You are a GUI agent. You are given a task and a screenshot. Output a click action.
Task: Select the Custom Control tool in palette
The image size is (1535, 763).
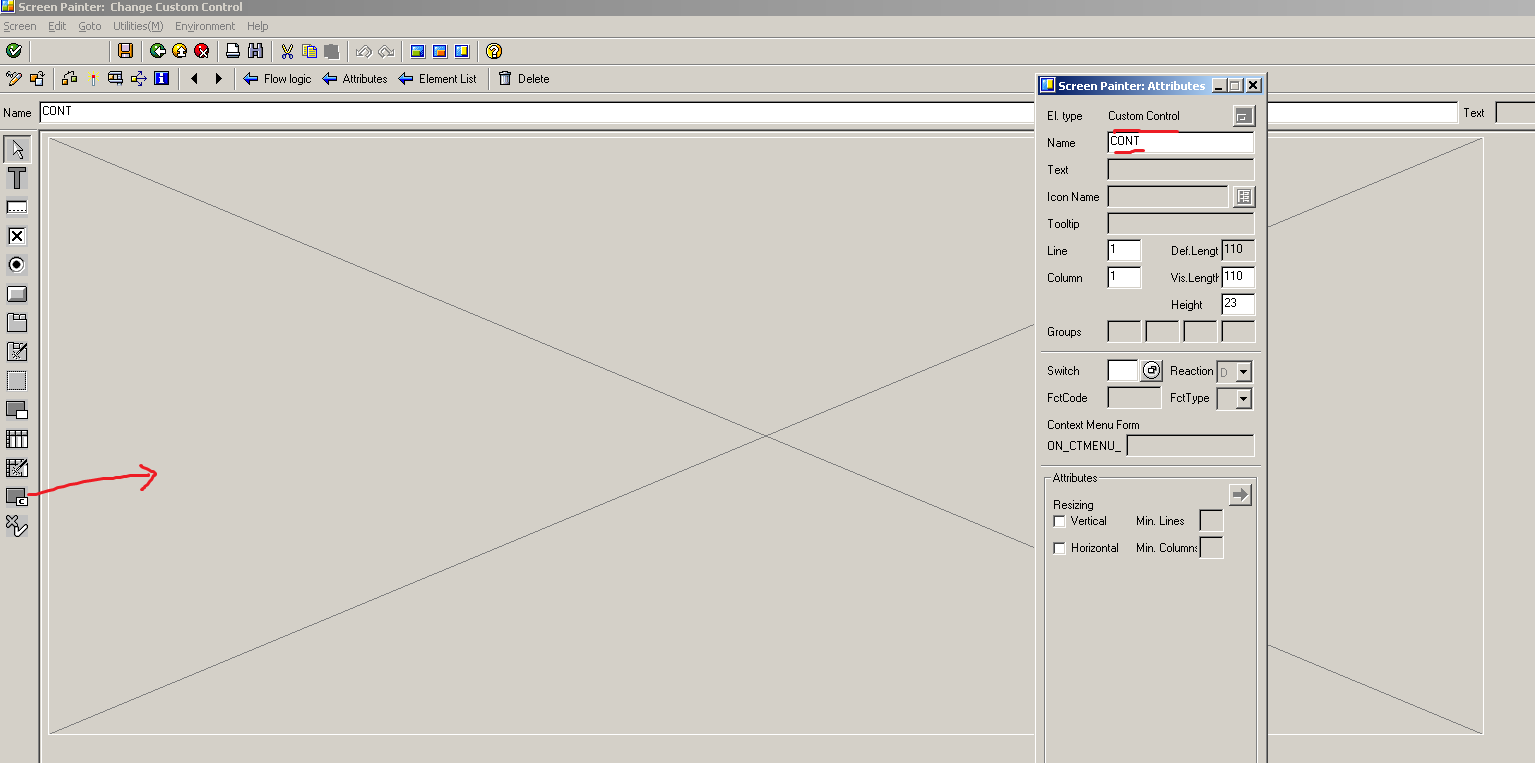tap(16, 496)
